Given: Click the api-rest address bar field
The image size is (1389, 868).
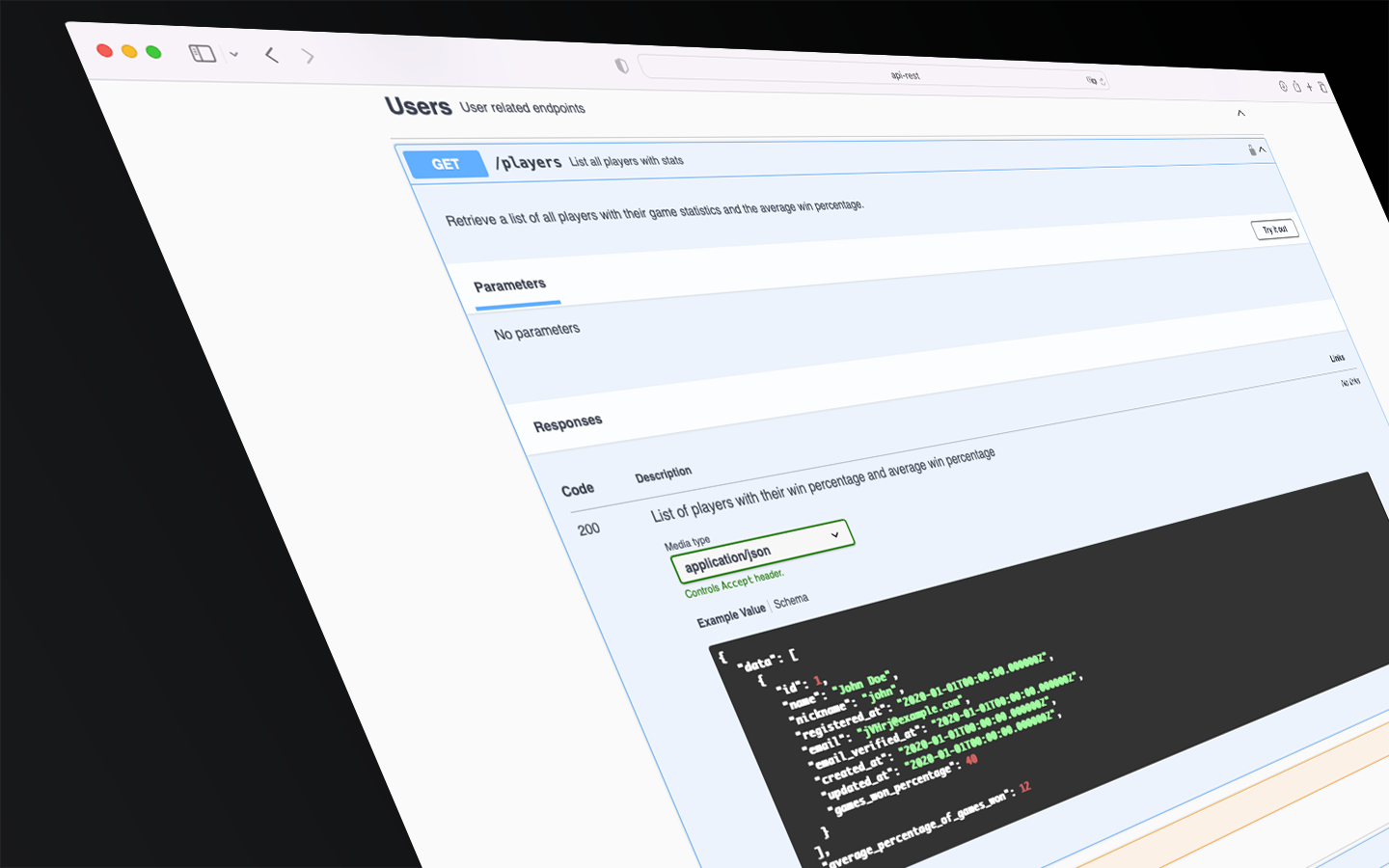Looking at the screenshot, I should click(x=905, y=75).
